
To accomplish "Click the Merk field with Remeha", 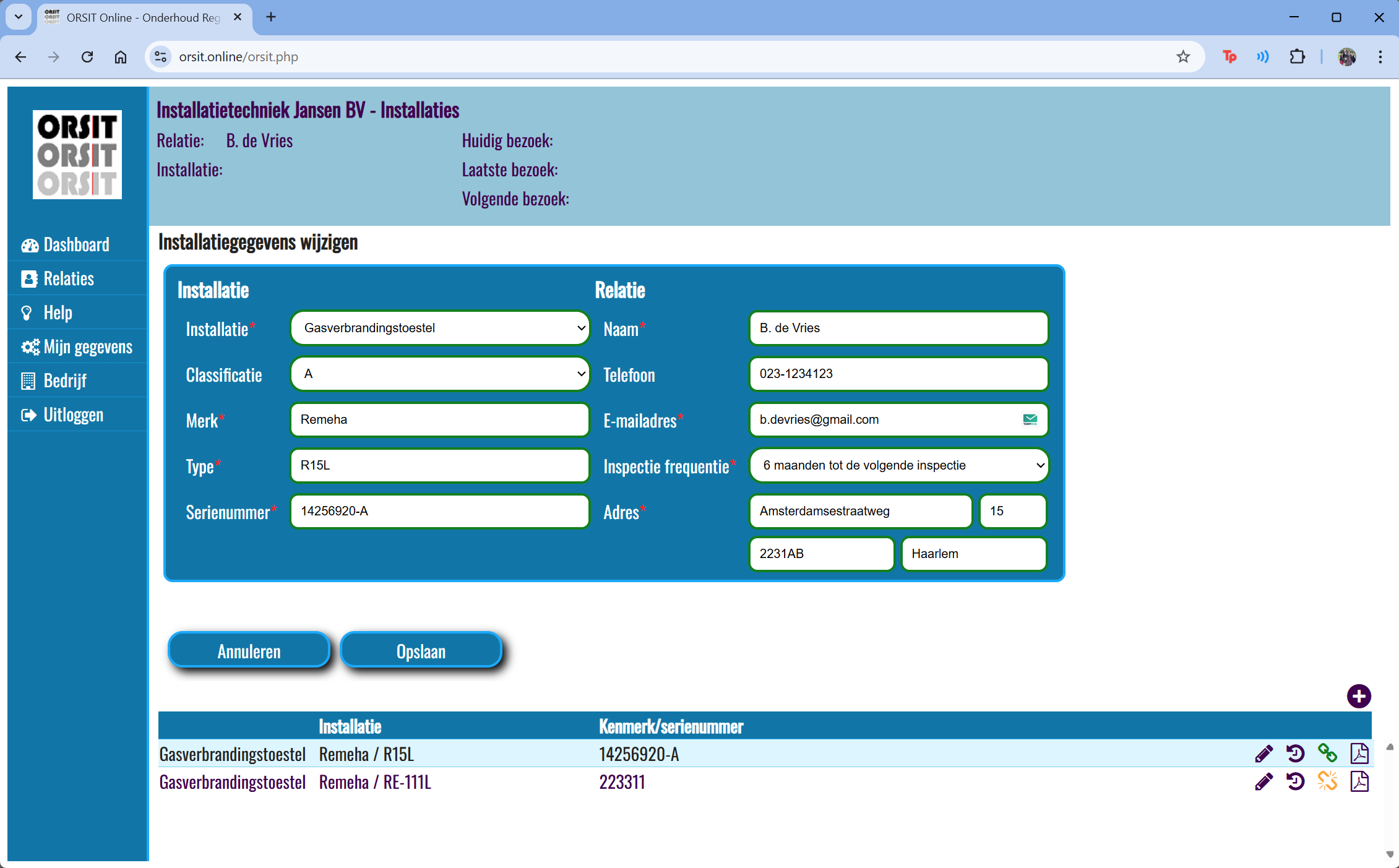I will (440, 419).
